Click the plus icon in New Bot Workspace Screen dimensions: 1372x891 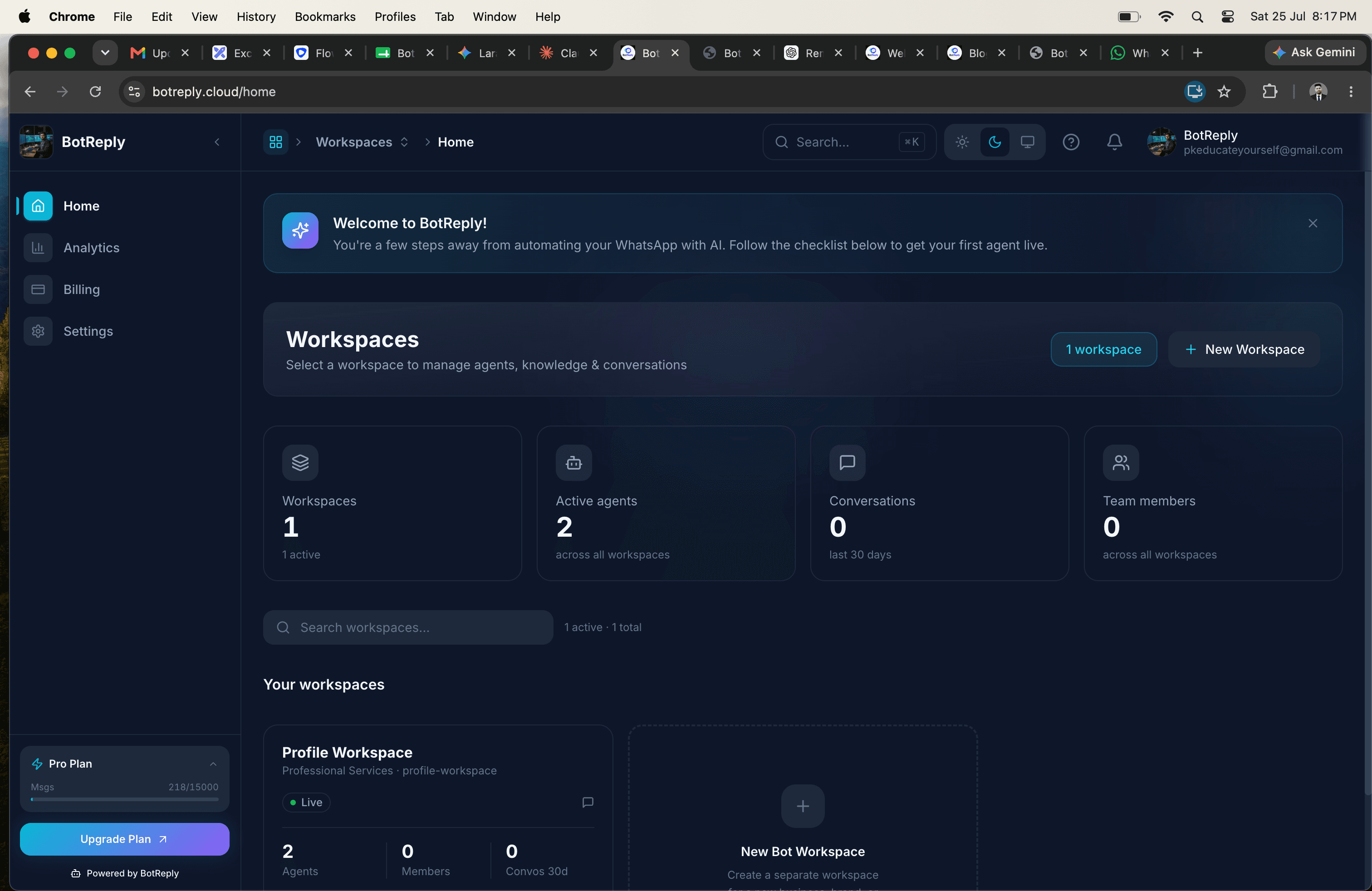click(x=803, y=806)
